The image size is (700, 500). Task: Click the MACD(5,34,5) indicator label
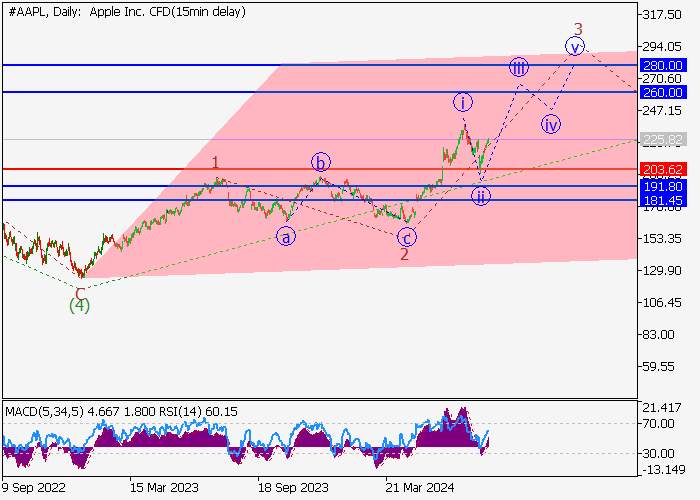(44, 411)
